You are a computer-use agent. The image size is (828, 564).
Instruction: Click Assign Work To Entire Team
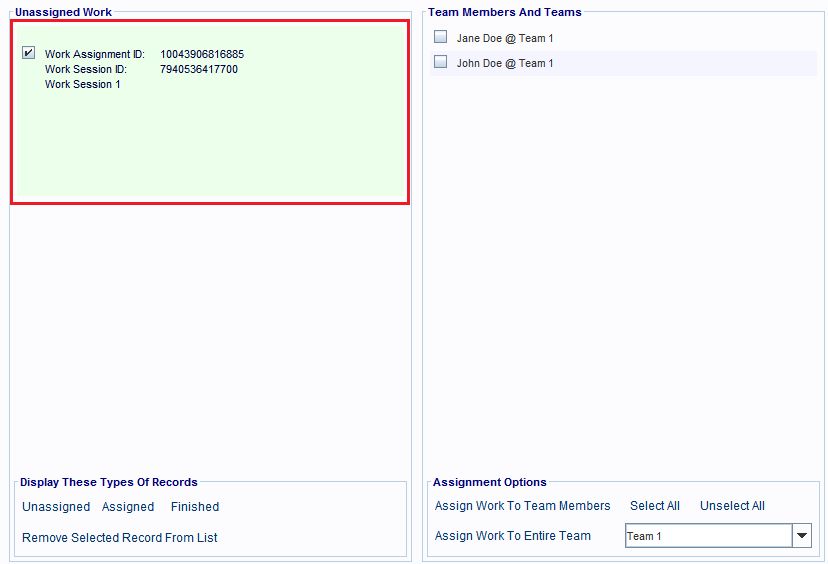click(x=513, y=535)
